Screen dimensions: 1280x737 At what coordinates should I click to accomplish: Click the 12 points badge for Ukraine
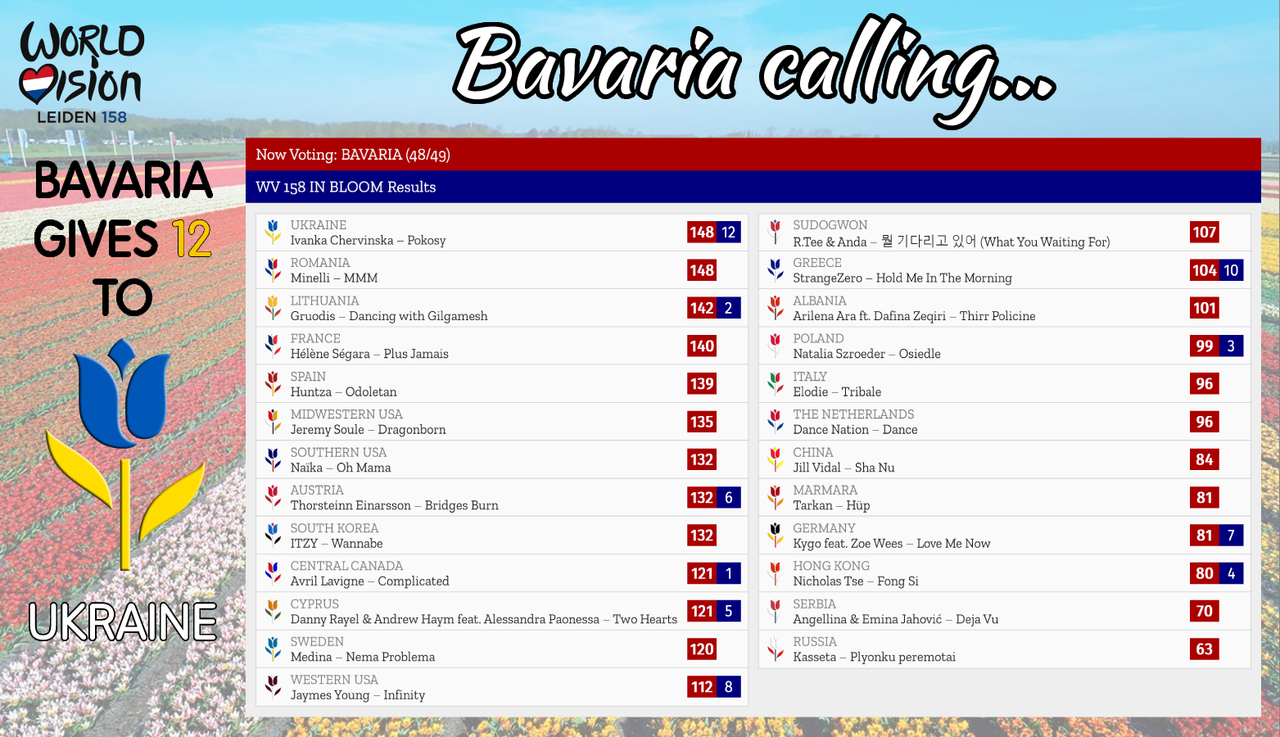point(729,232)
